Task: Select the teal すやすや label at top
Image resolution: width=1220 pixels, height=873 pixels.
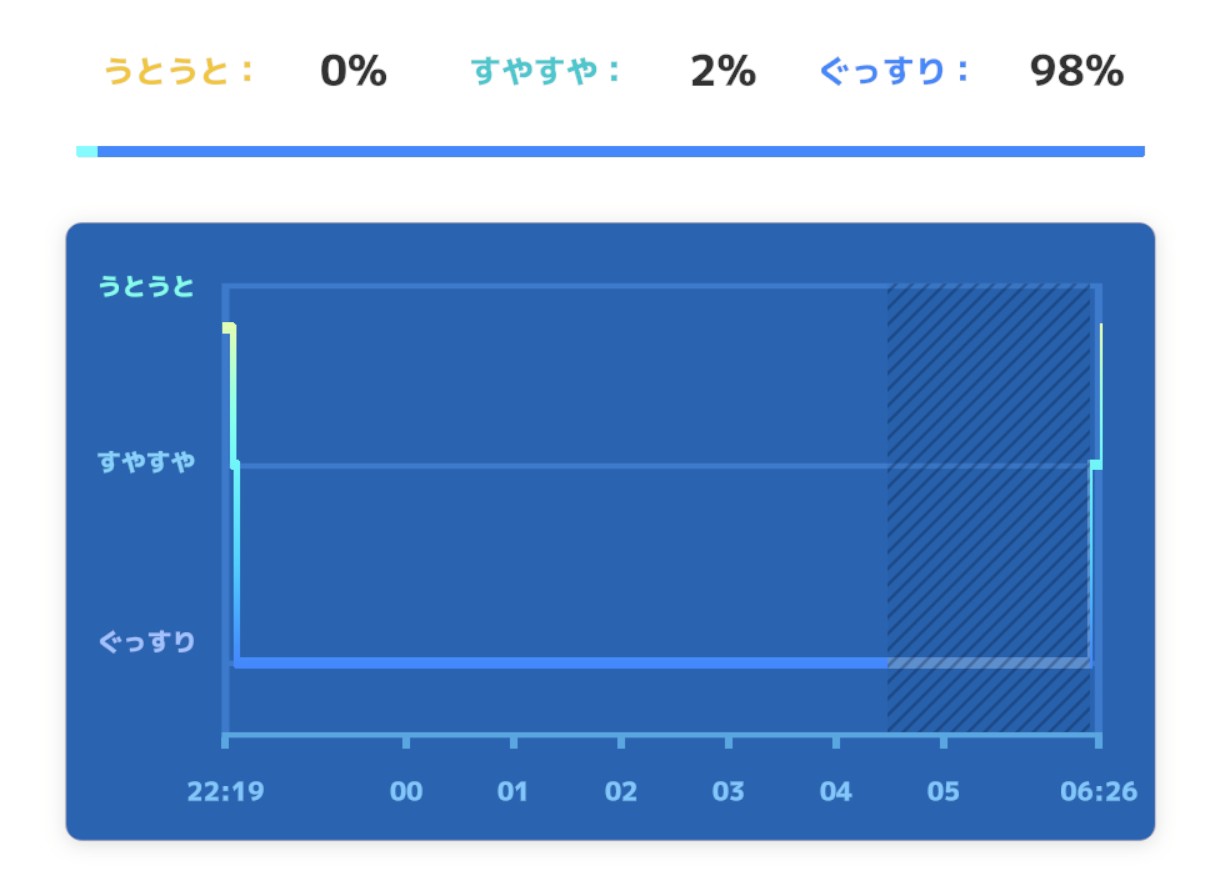Action: pyautogui.click(x=545, y=72)
